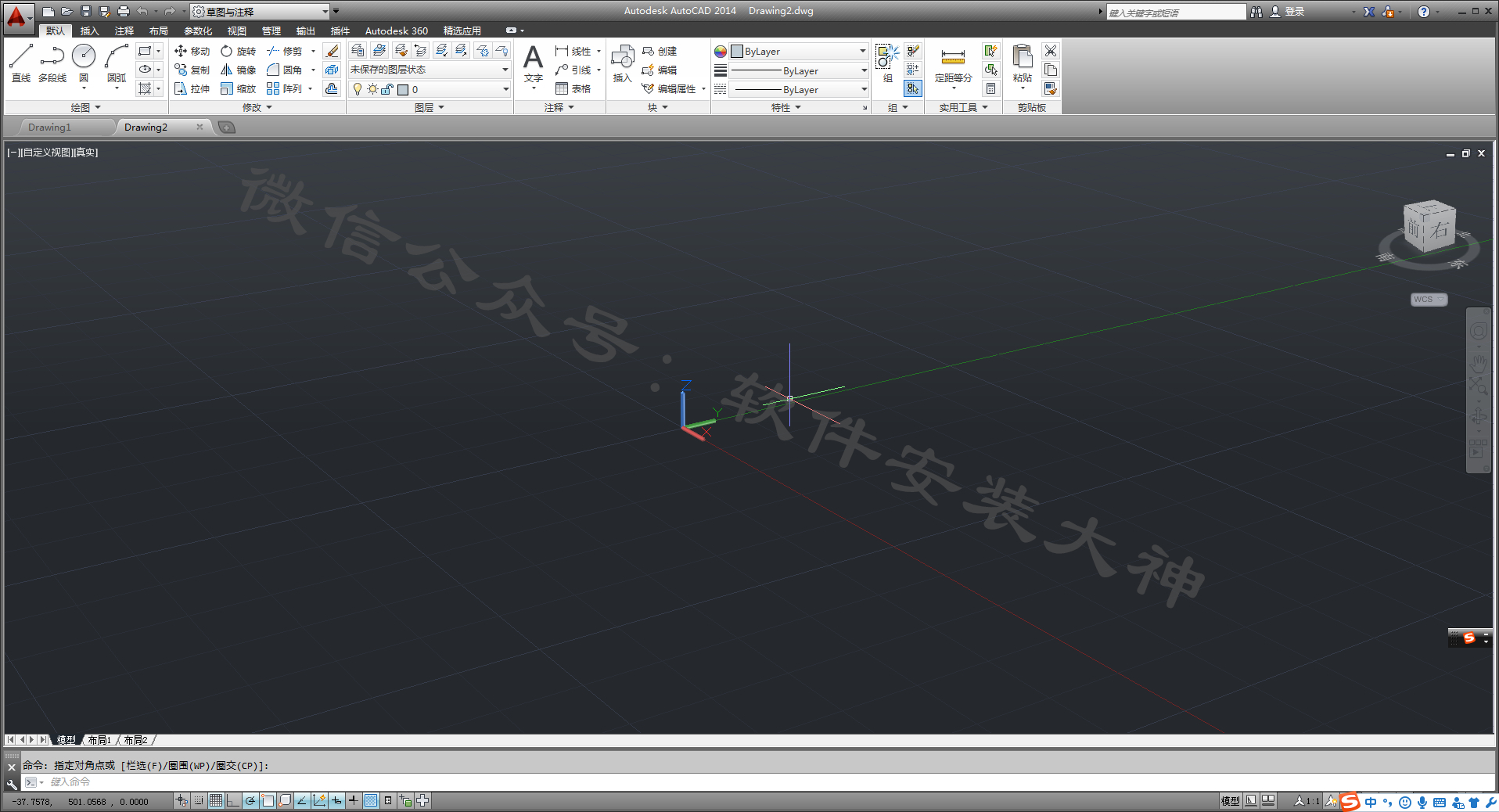
Task: Click the Cut scissors icon in clipboard panel
Action: [1051, 51]
